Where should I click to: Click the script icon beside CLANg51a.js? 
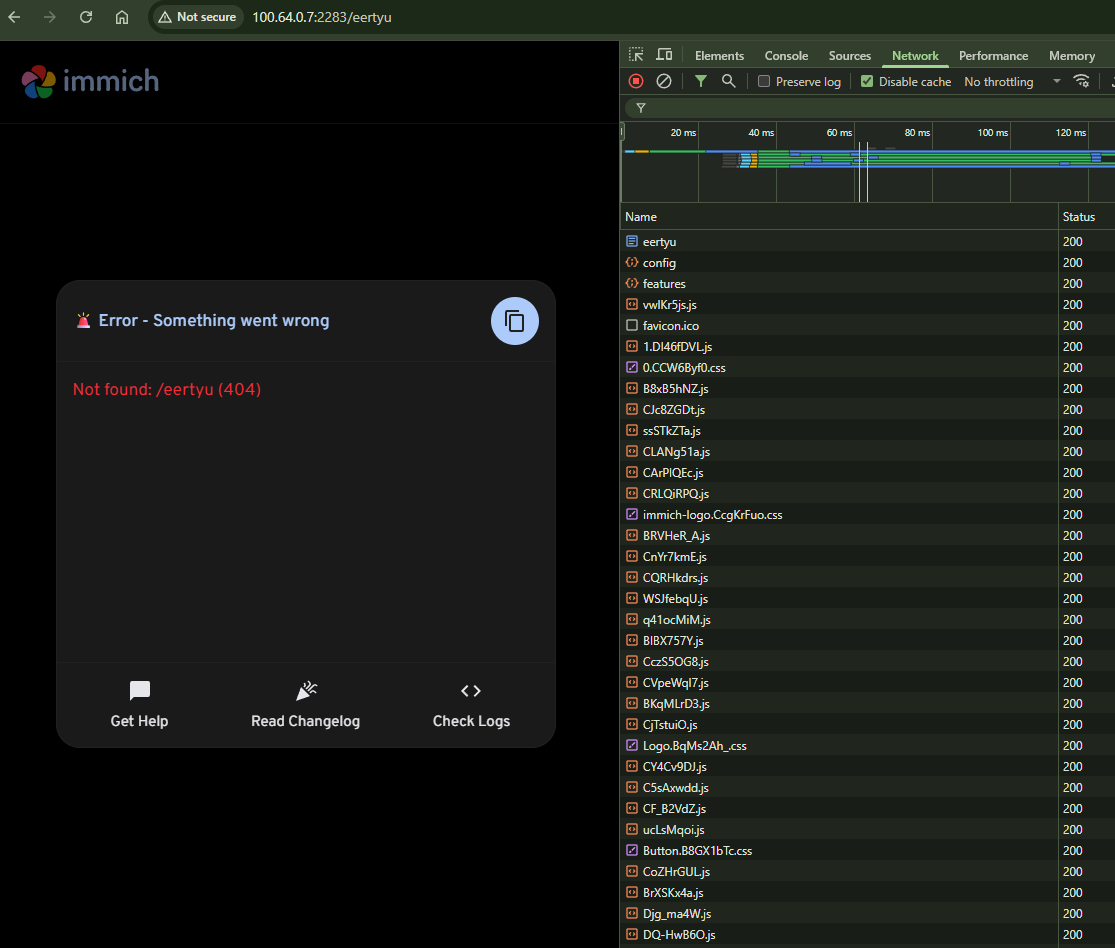[x=631, y=451]
